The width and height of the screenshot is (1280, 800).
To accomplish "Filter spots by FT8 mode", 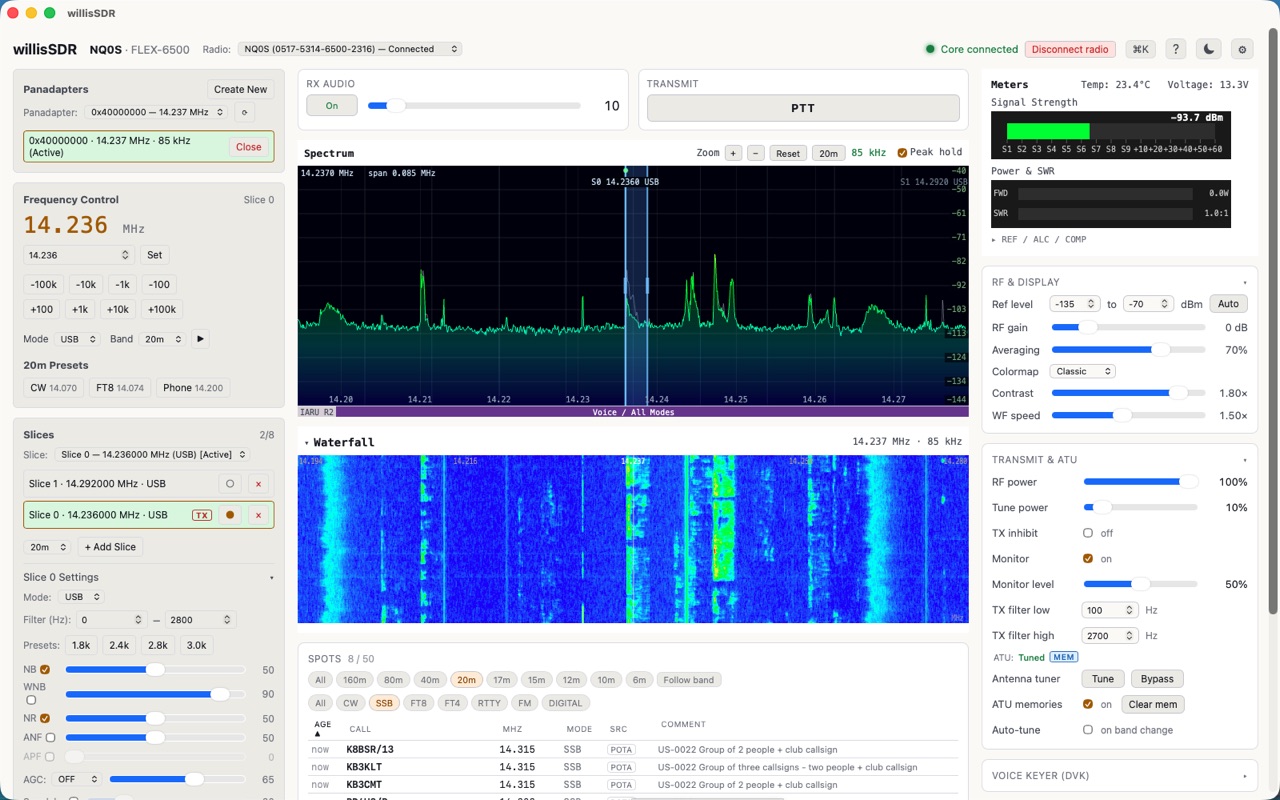I will 418,703.
